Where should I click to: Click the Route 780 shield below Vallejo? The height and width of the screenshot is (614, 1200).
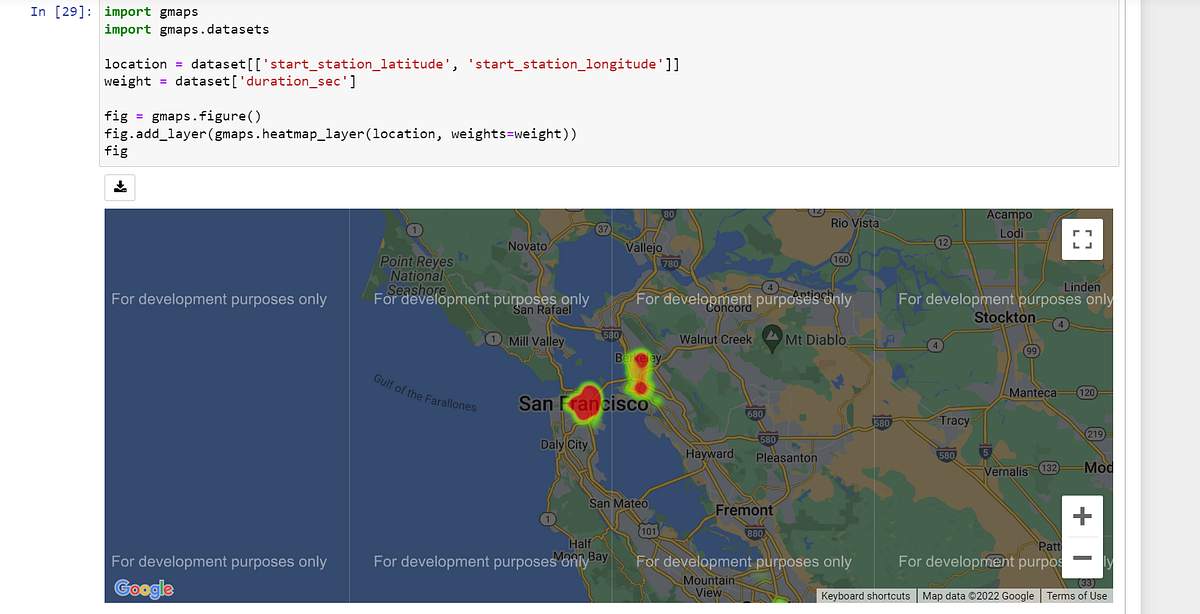669,263
